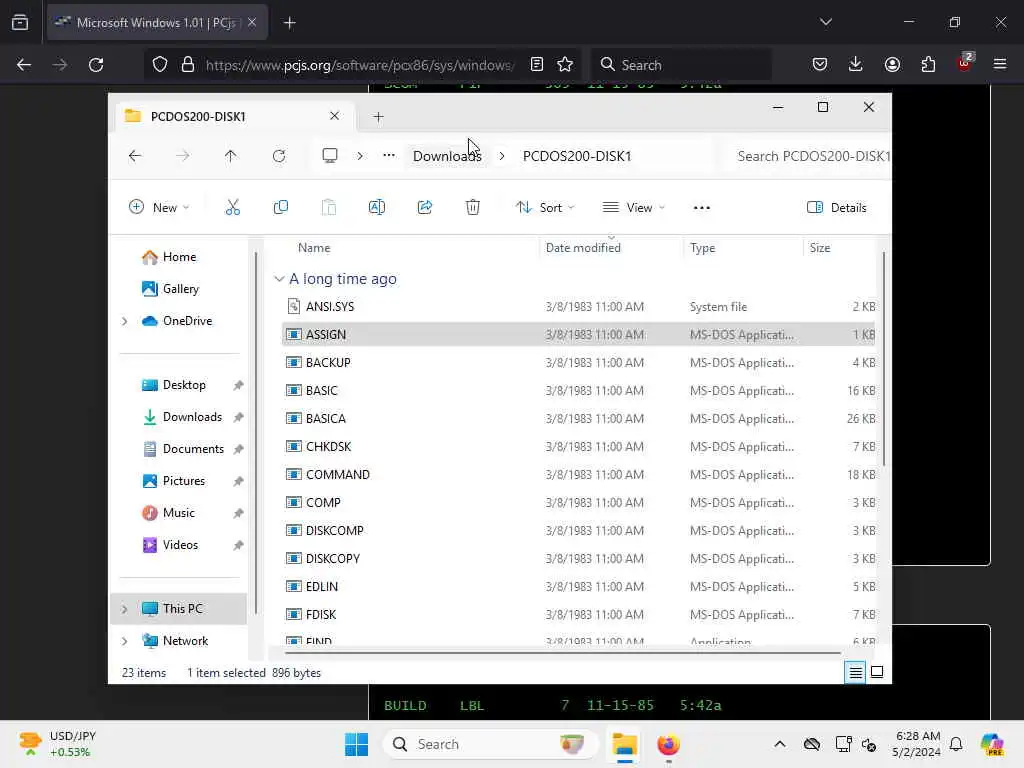Close the Microsoft Windows 1.01 browser tab

pyautogui.click(x=252, y=22)
